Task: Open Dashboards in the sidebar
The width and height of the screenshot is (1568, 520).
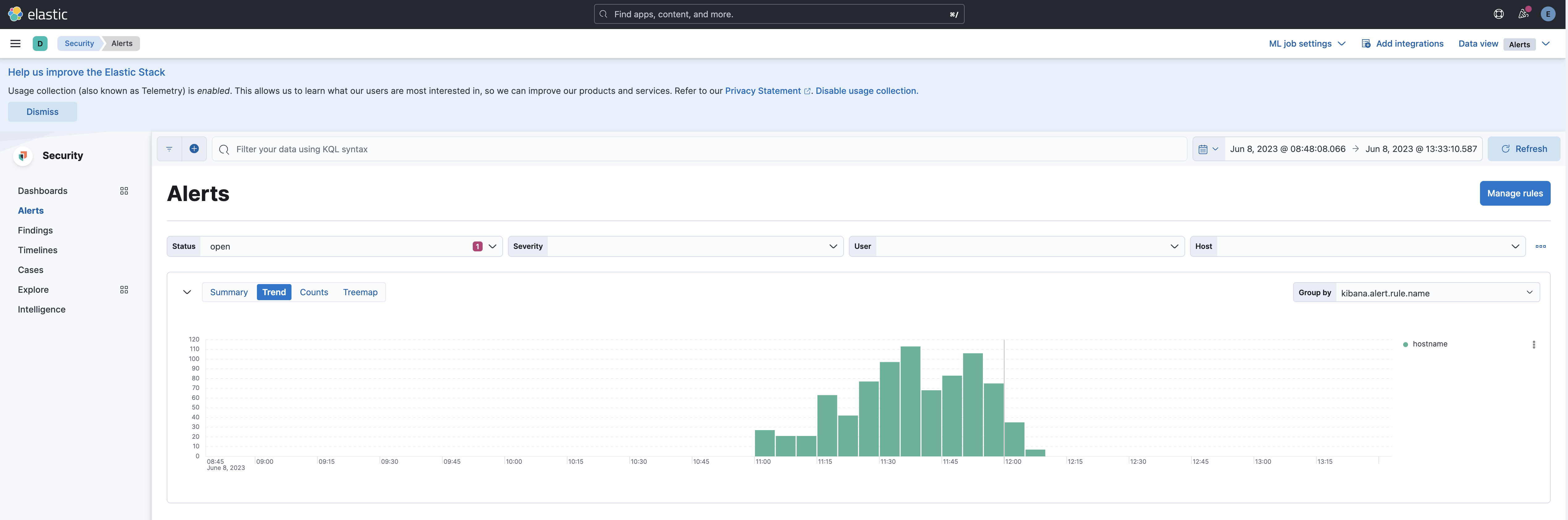Action: coord(43,191)
